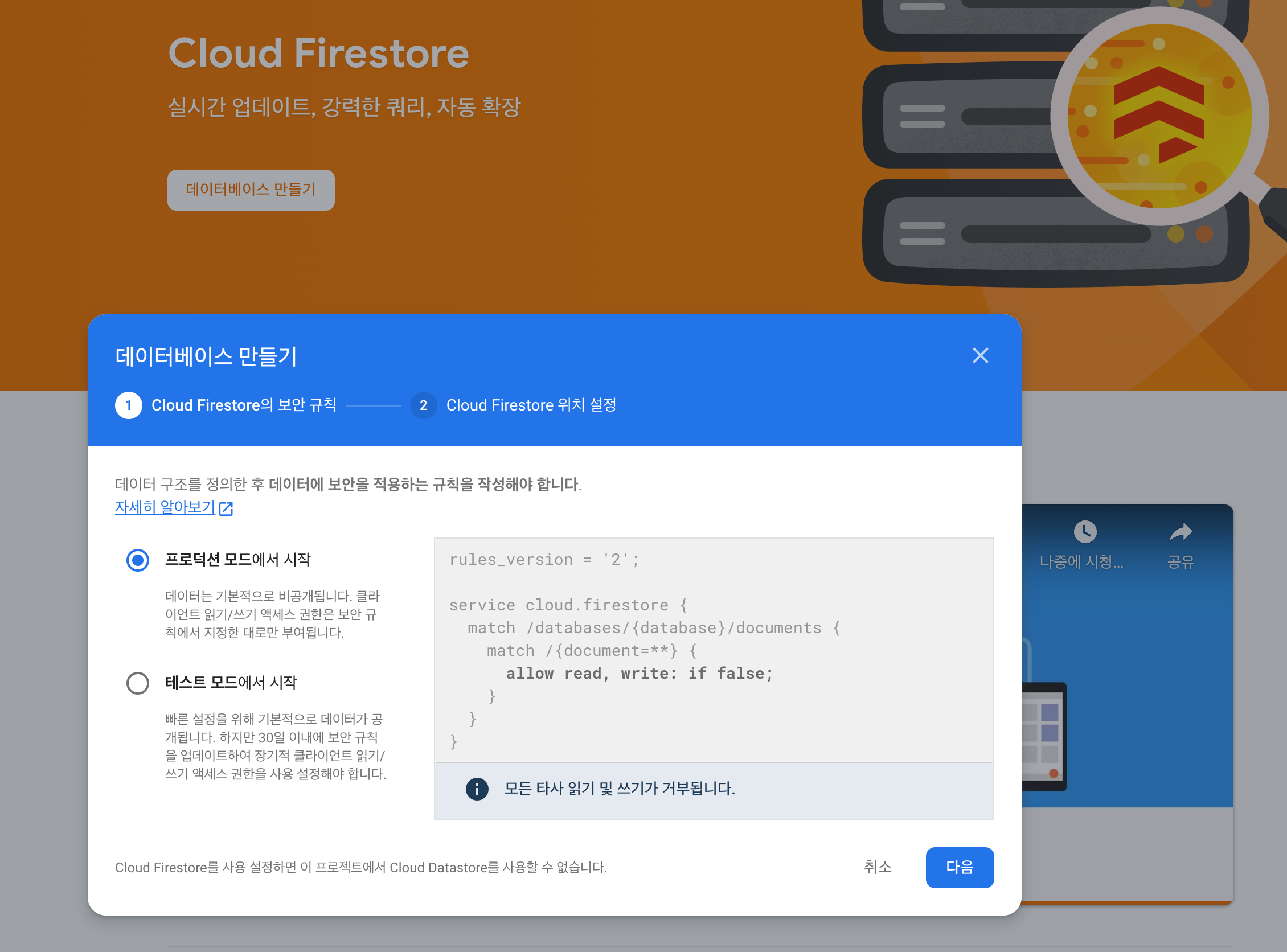The image size is (1287, 952).
Task: Click inside the security rules code box
Action: coord(713,650)
